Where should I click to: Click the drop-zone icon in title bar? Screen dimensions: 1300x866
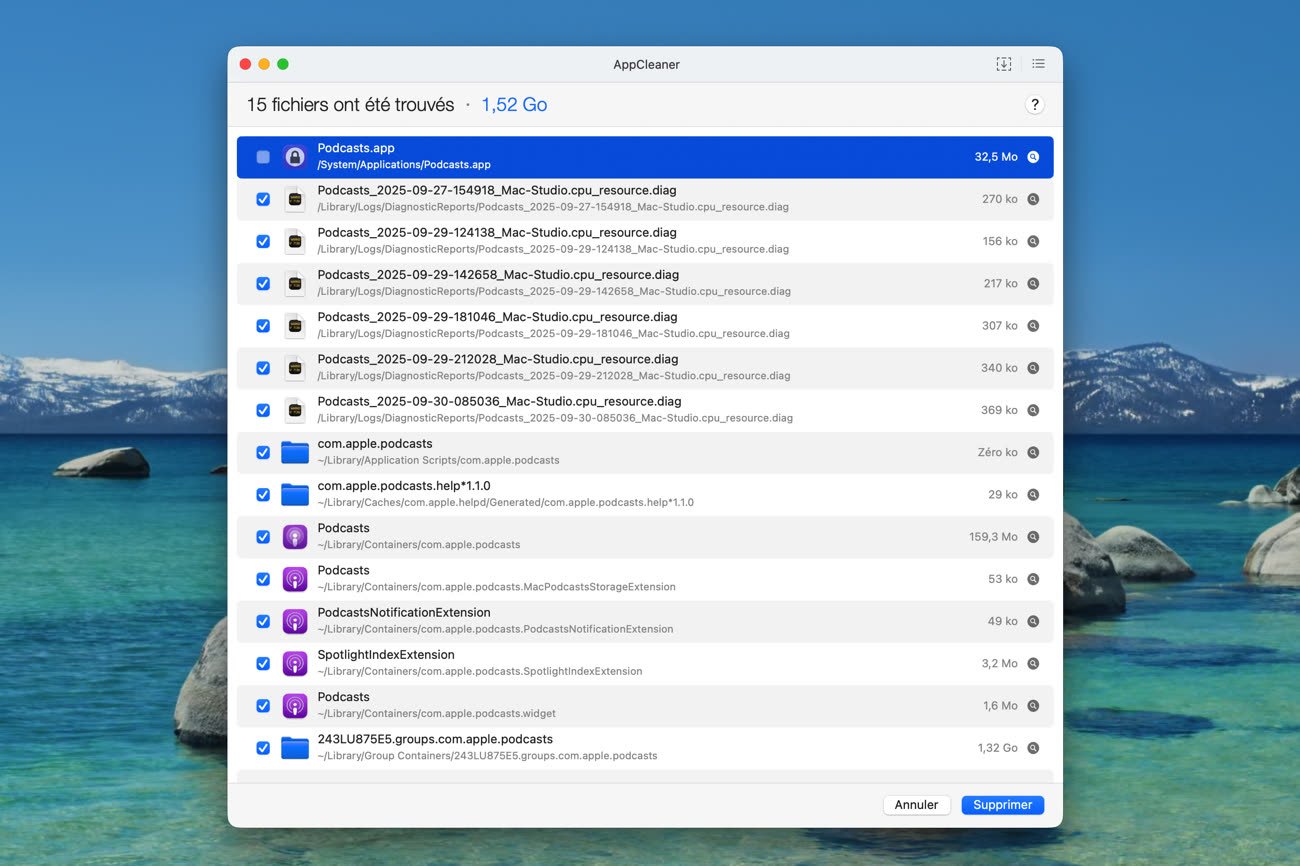pos(1003,64)
